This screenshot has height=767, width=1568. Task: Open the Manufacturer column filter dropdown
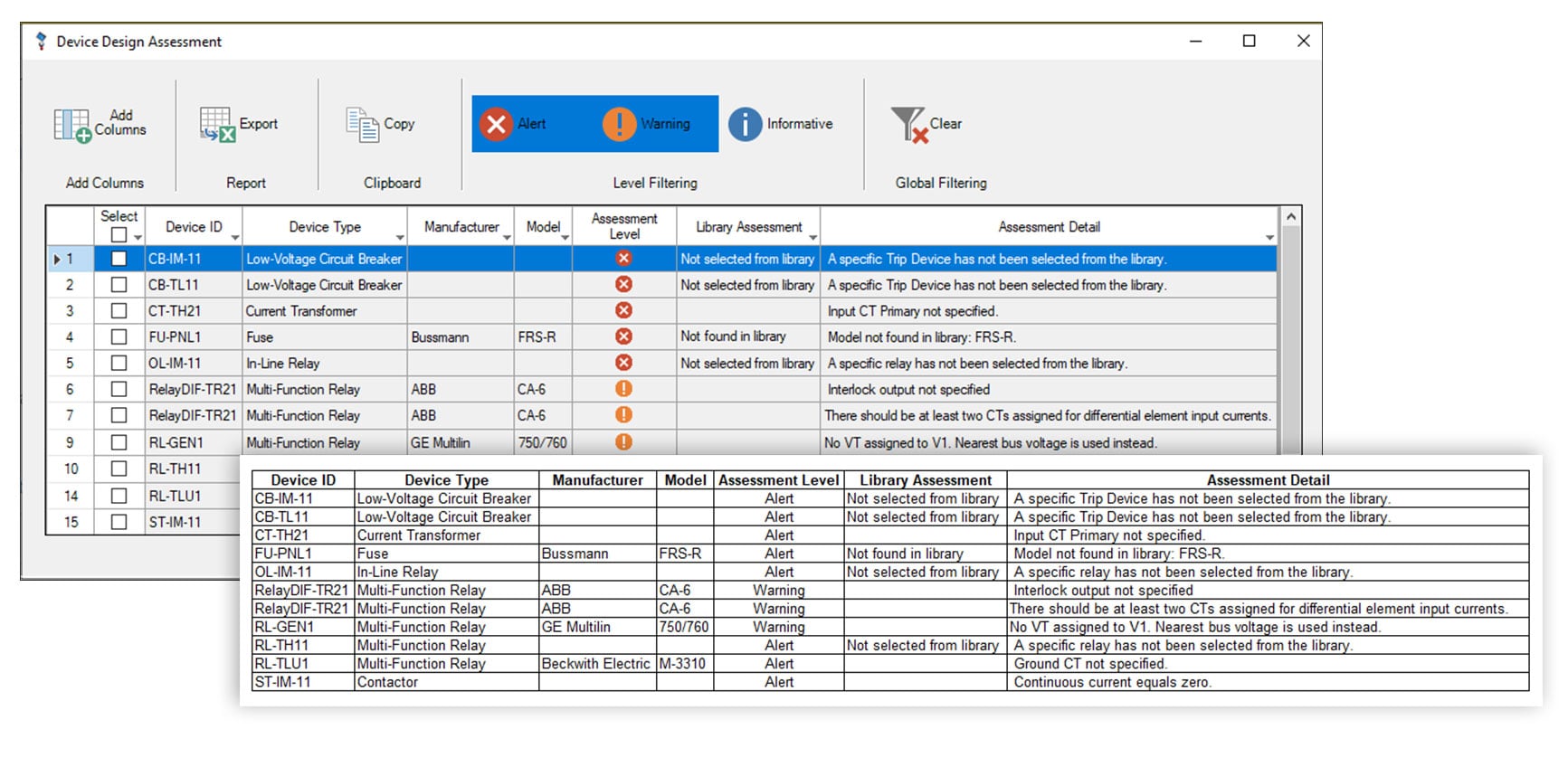pos(507,238)
